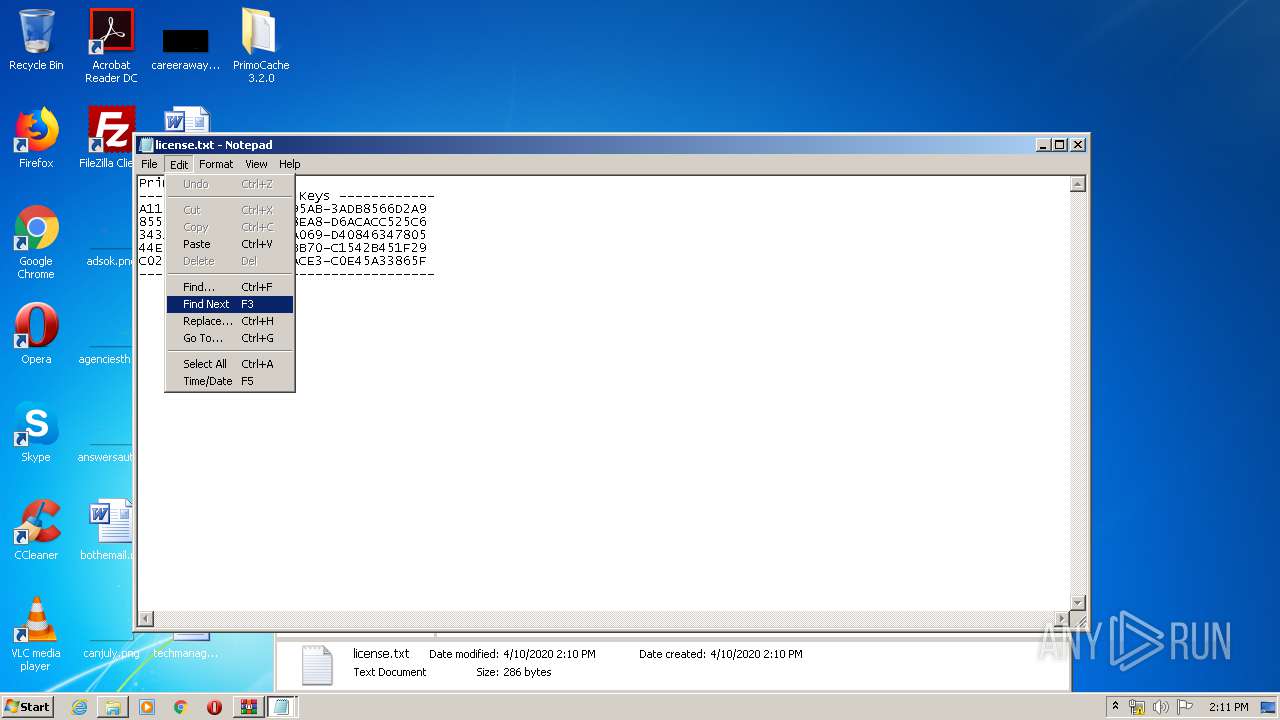The width and height of the screenshot is (1280, 720).
Task: Close the open Edit menu
Action: (x=179, y=164)
